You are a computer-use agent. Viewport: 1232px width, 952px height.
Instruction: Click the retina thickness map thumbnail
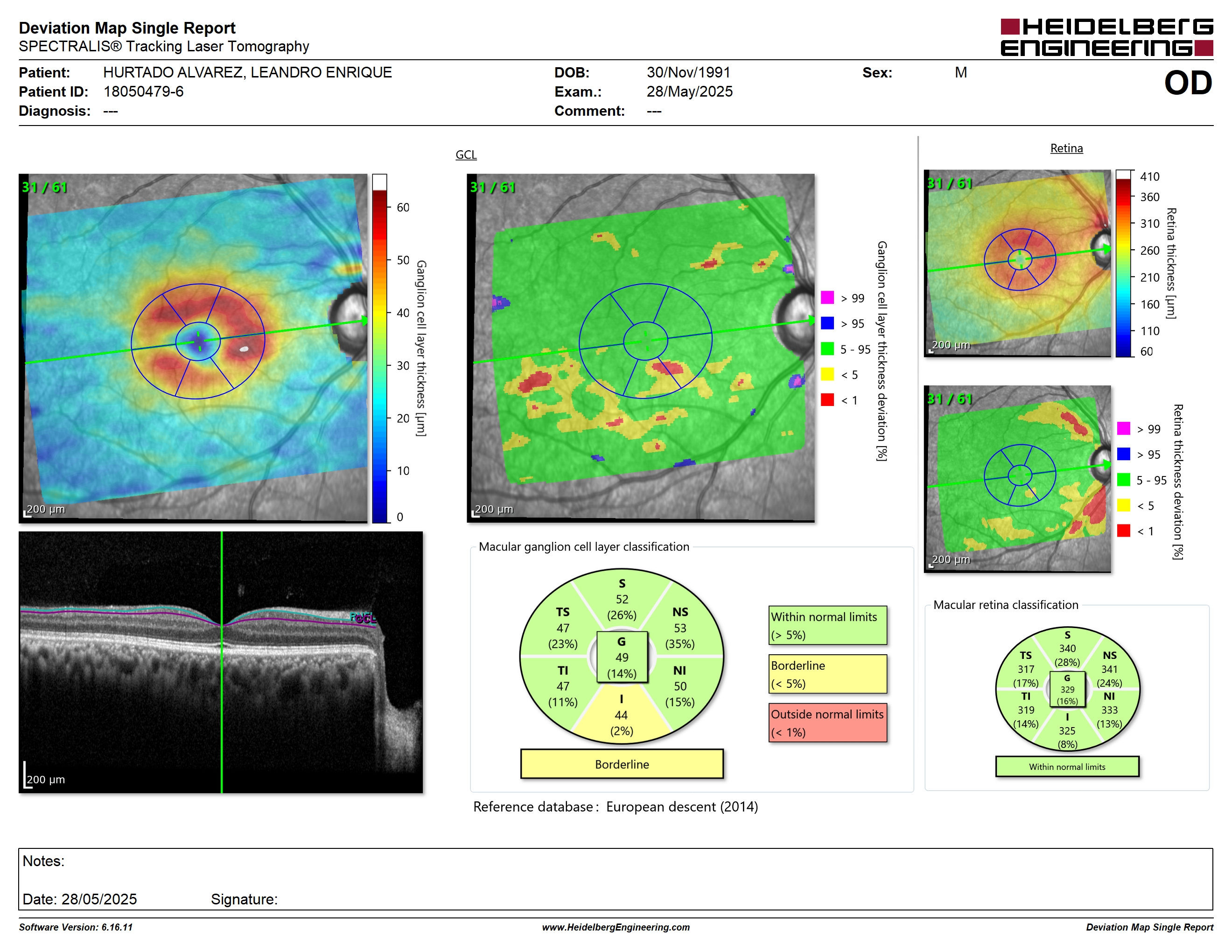tap(1017, 263)
